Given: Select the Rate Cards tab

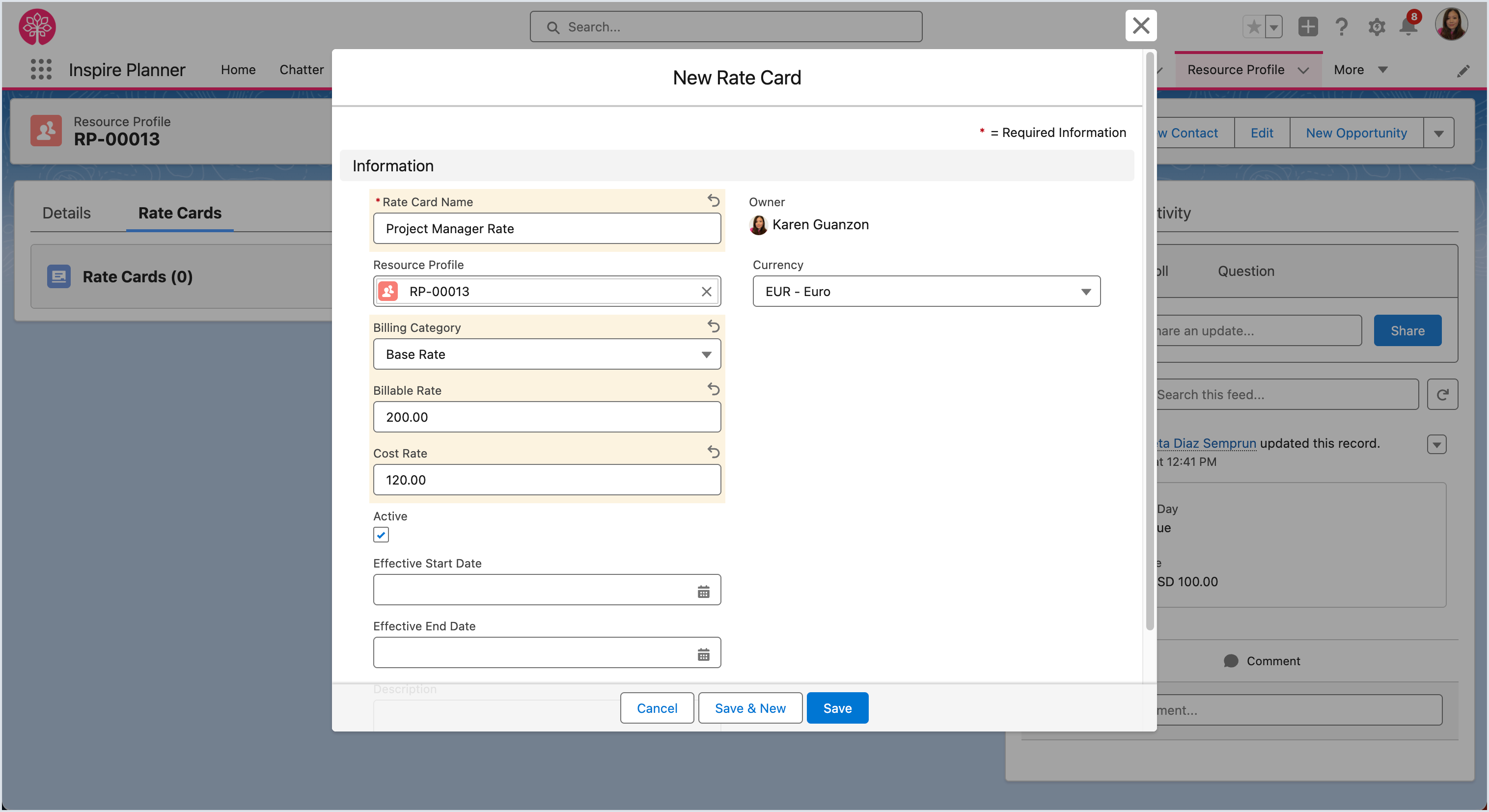Looking at the screenshot, I should click(x=180, y=213).
